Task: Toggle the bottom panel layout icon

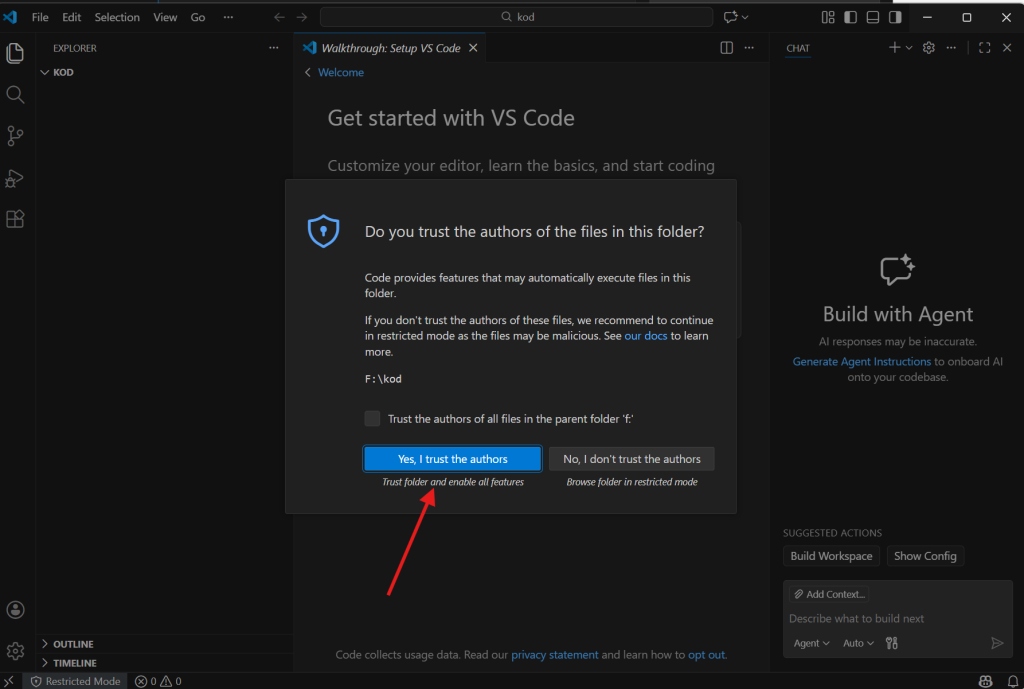Action: click(x=873, y=17)
